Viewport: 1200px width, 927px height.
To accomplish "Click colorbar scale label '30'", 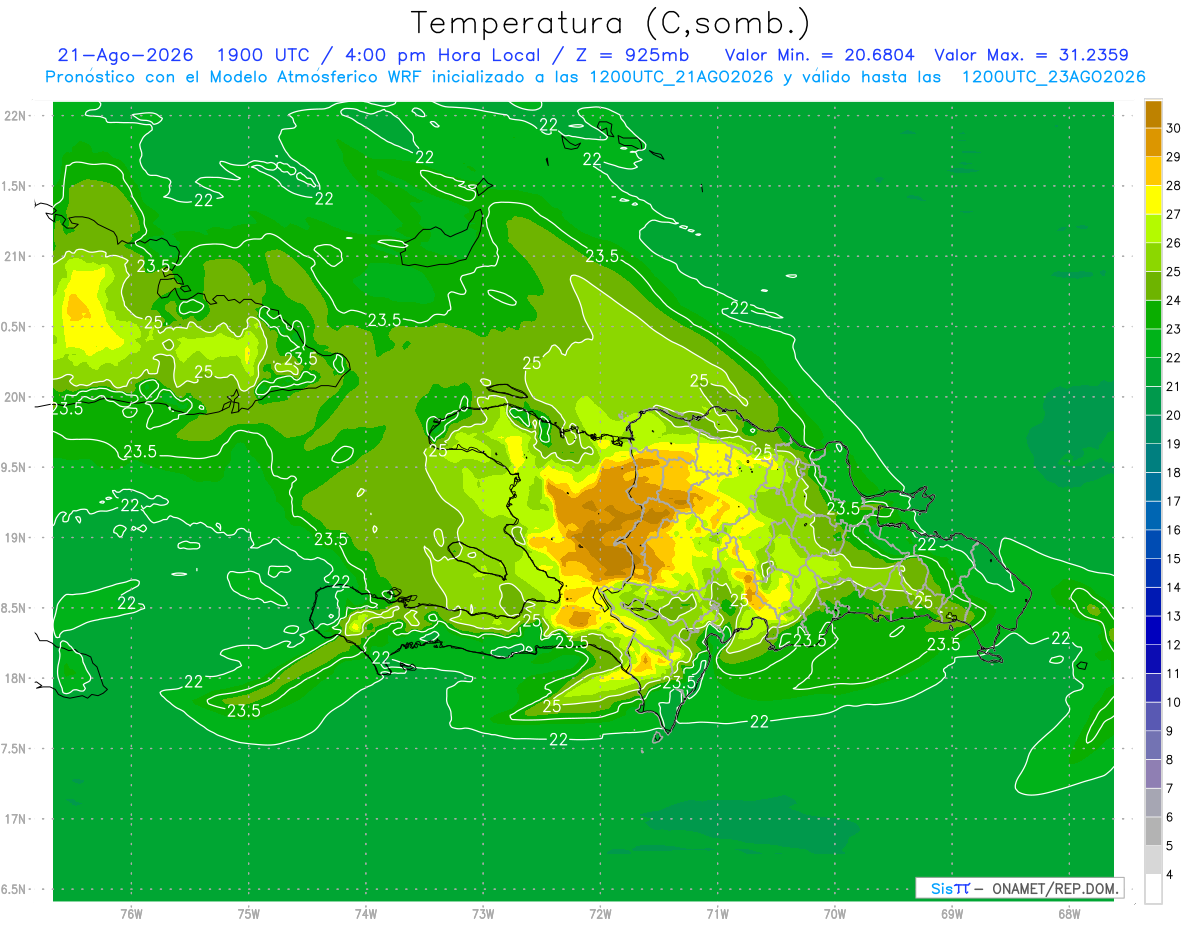I will [x=1173, y=128].
